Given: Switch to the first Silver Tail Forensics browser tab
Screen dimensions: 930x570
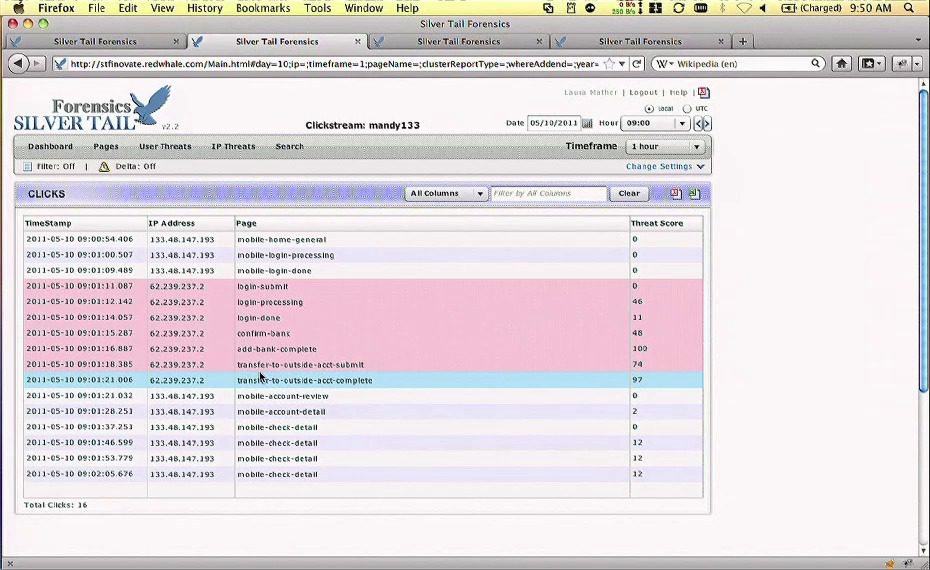Looking at the screenshot, I should (x=95, y=42).
